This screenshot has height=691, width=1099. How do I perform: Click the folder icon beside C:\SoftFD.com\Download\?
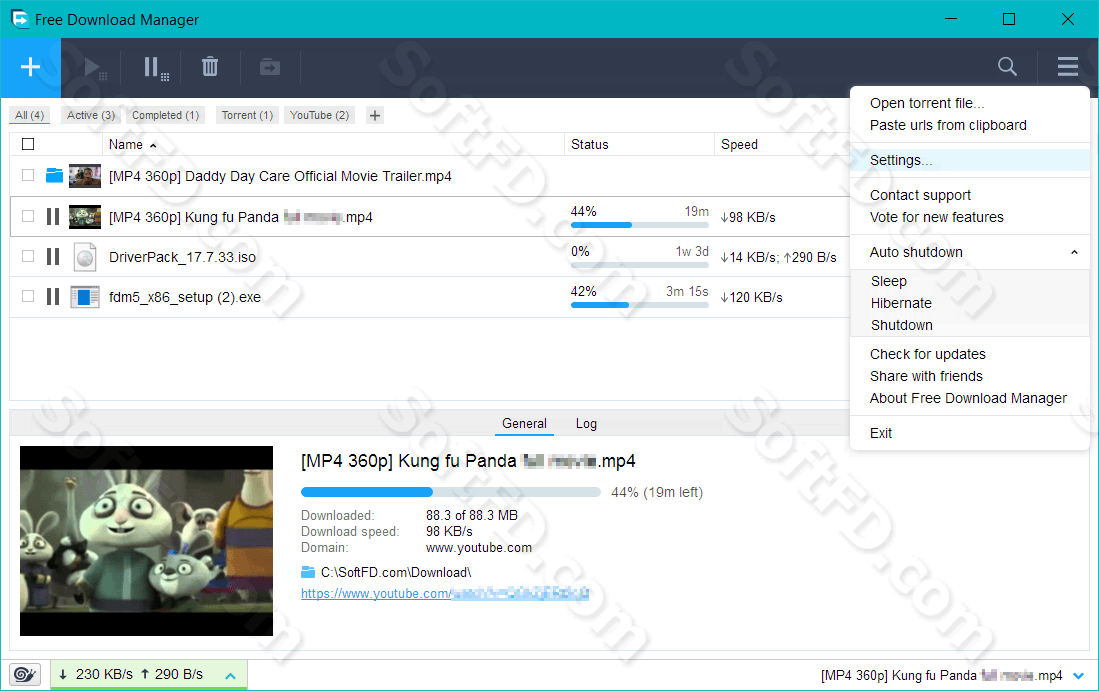308,573
